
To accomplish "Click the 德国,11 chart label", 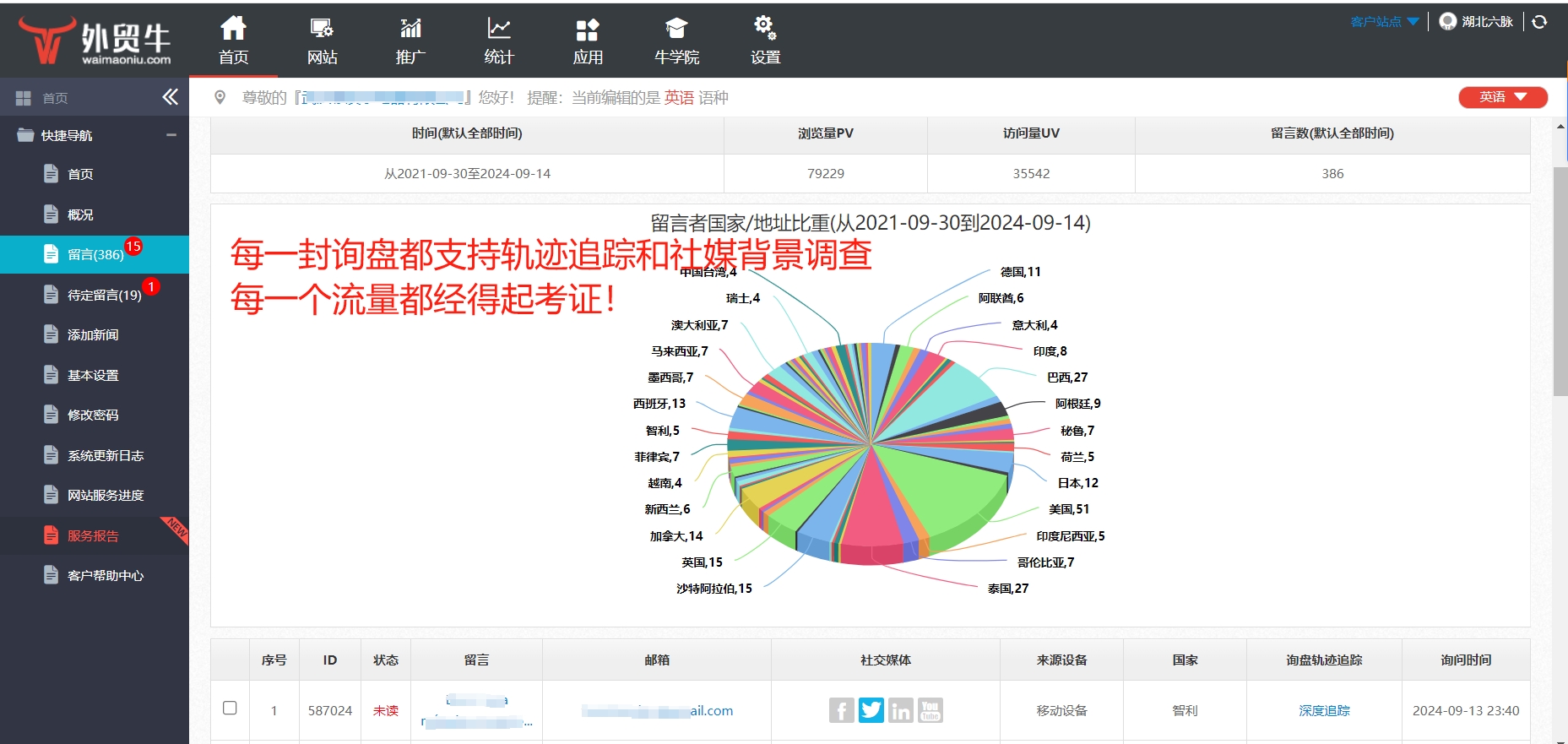I will pyautogui.click(x=1021, y=272).
